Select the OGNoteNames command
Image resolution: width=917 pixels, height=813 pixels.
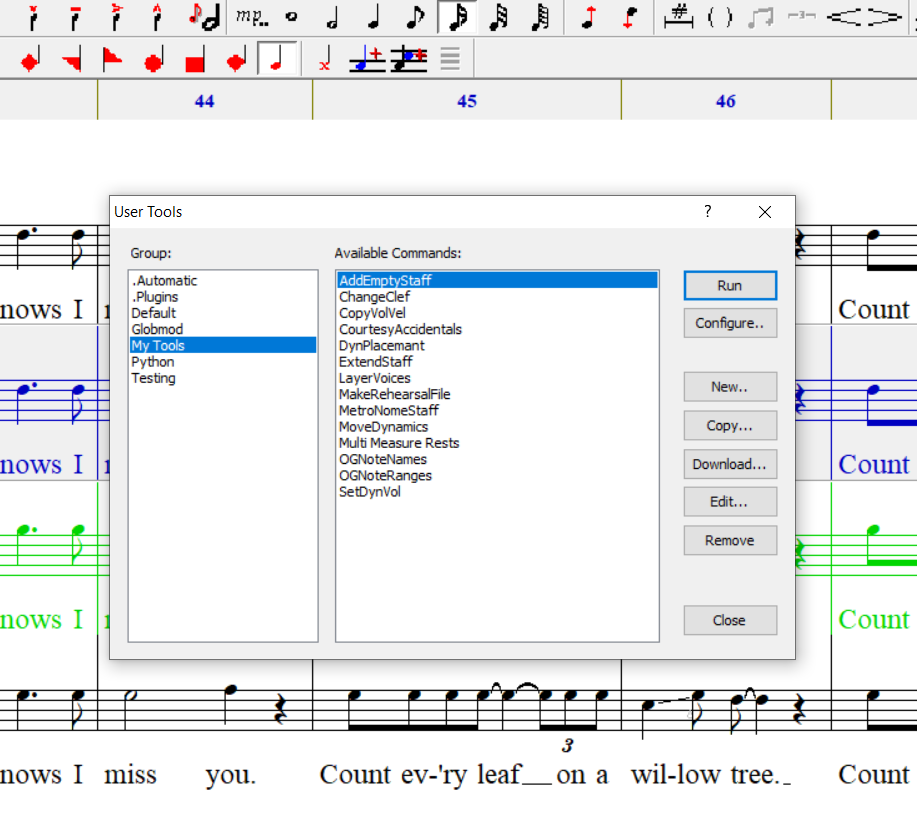click(497, 459)
